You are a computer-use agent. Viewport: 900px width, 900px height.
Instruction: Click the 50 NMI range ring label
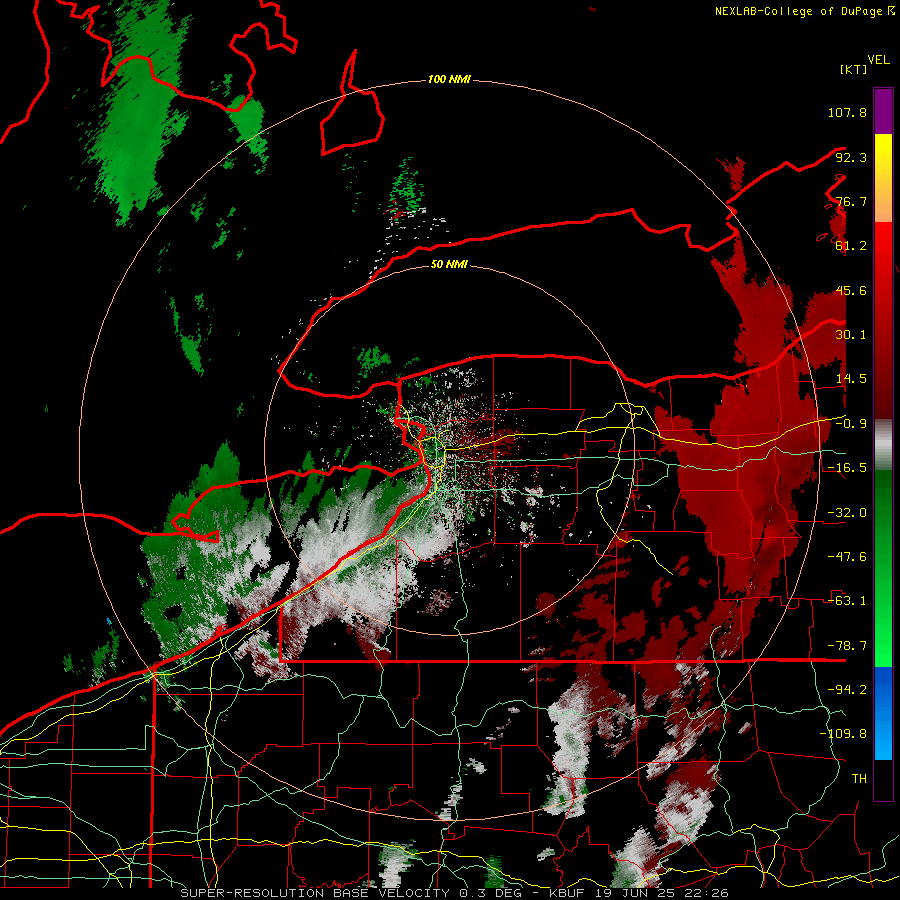449,264
